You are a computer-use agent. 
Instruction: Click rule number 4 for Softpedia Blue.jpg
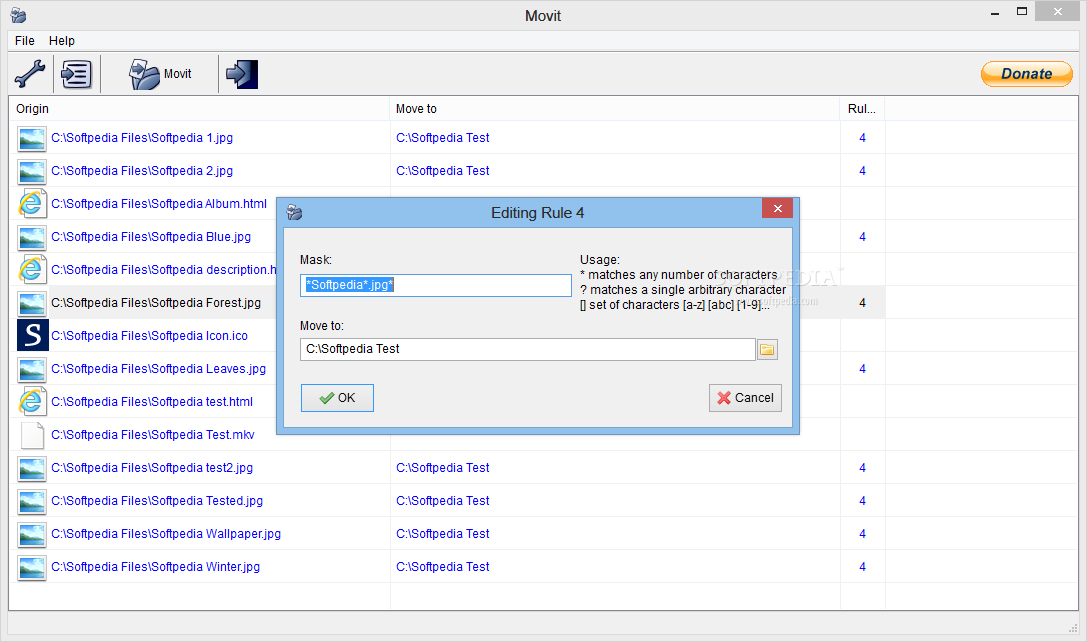pos(862,236)
